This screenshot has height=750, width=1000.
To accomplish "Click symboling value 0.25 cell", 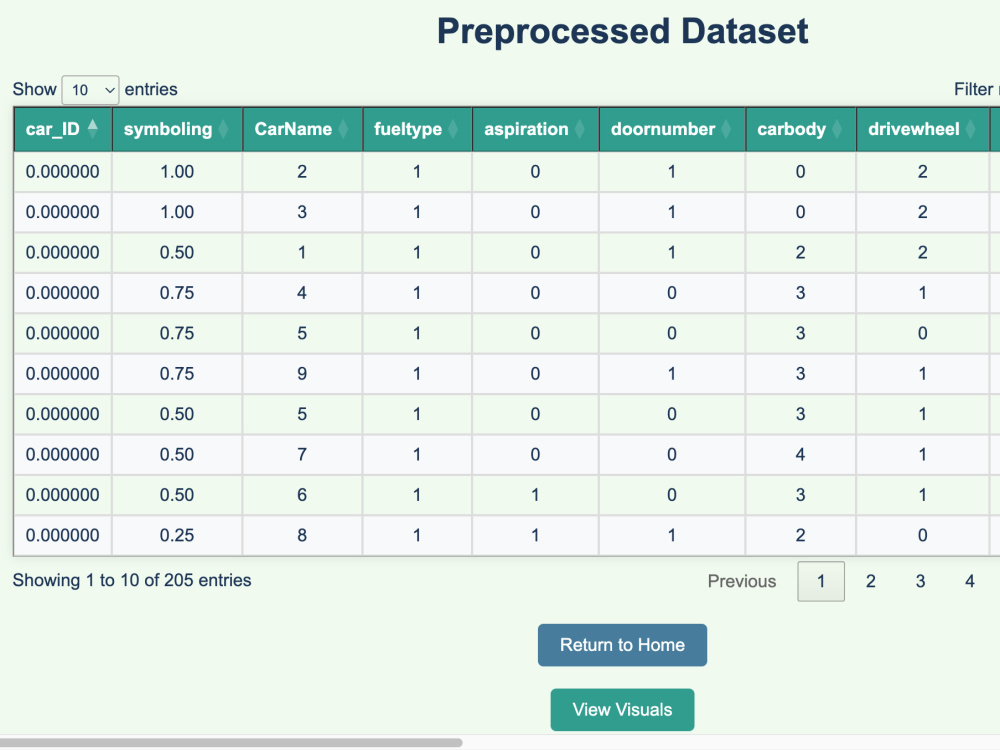I will point(177,535).
